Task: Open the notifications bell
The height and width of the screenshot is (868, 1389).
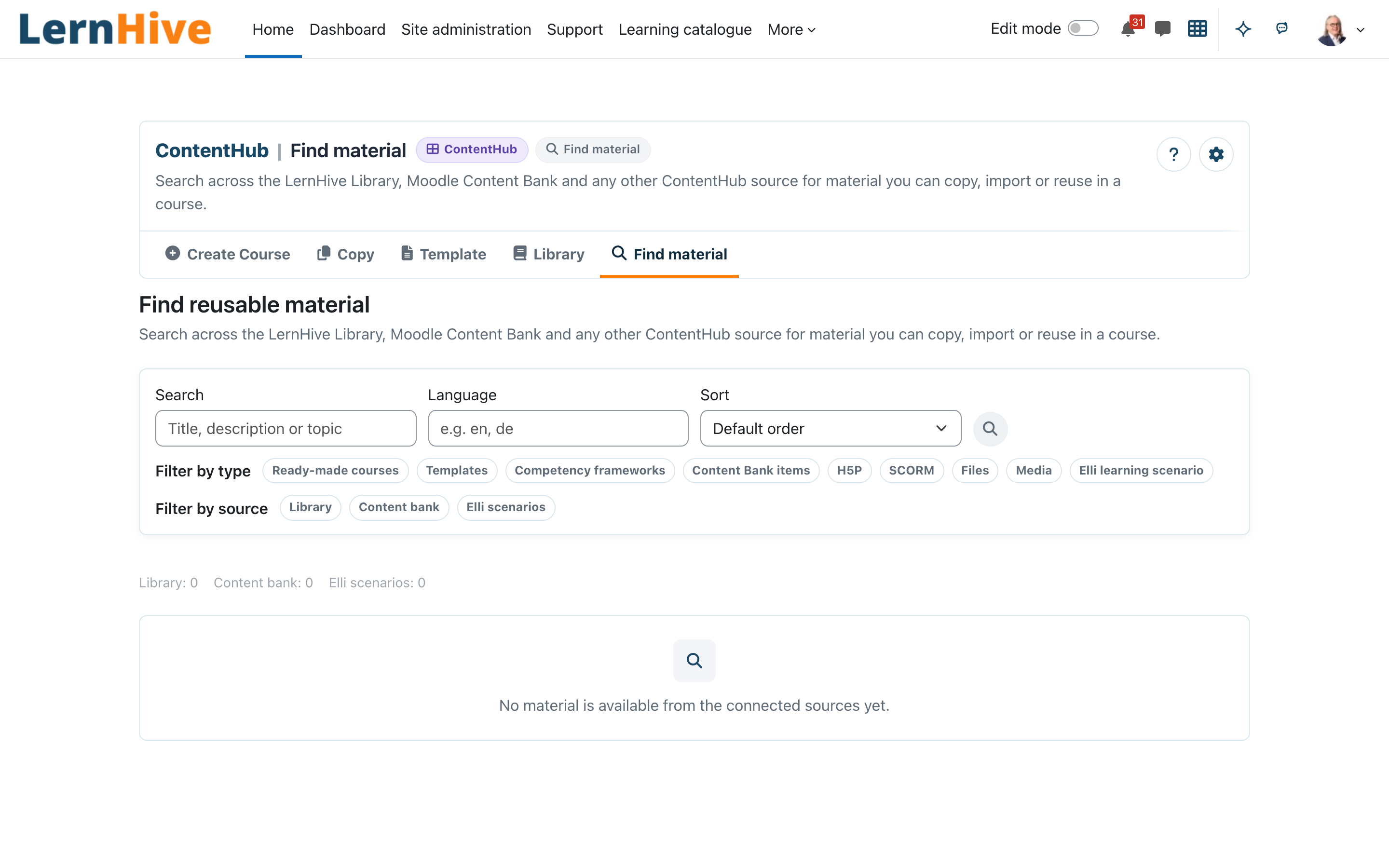Action: [1128, 29]
